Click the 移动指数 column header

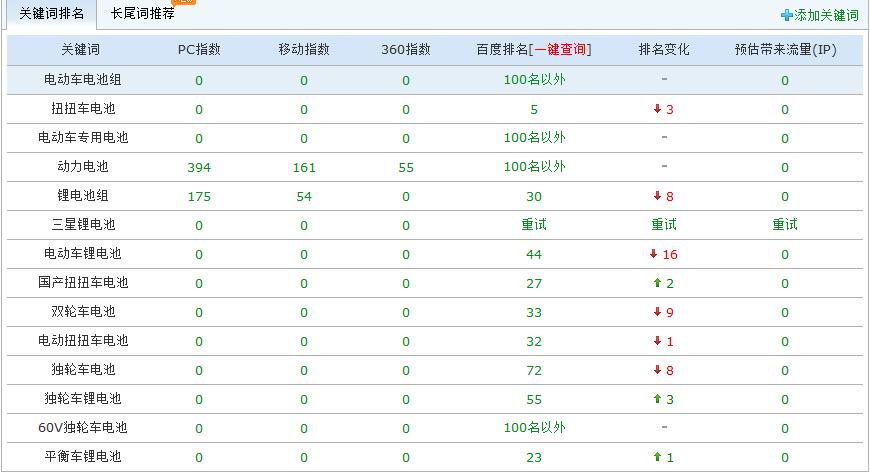[x=304, y=50]
